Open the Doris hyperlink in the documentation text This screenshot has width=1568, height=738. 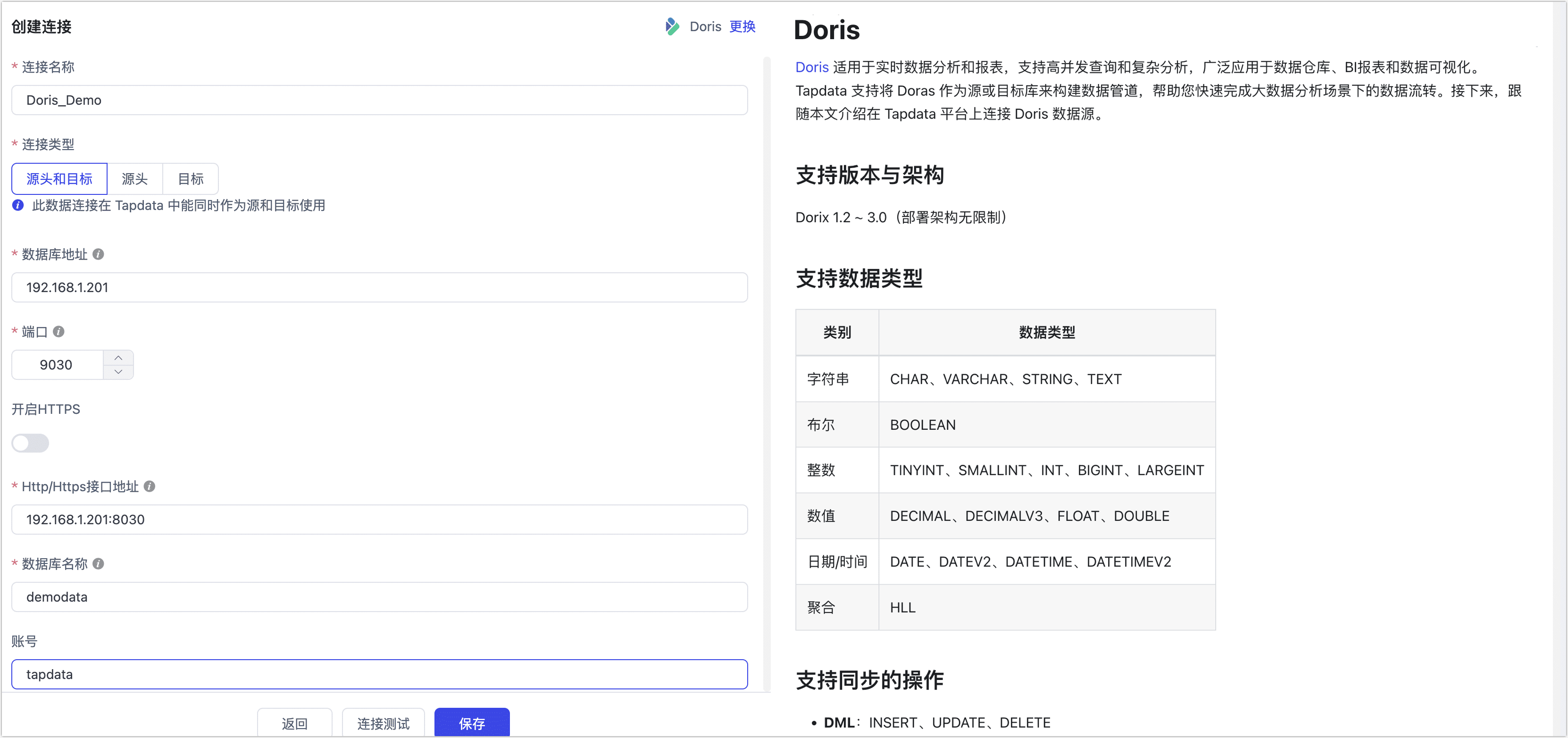811,67
